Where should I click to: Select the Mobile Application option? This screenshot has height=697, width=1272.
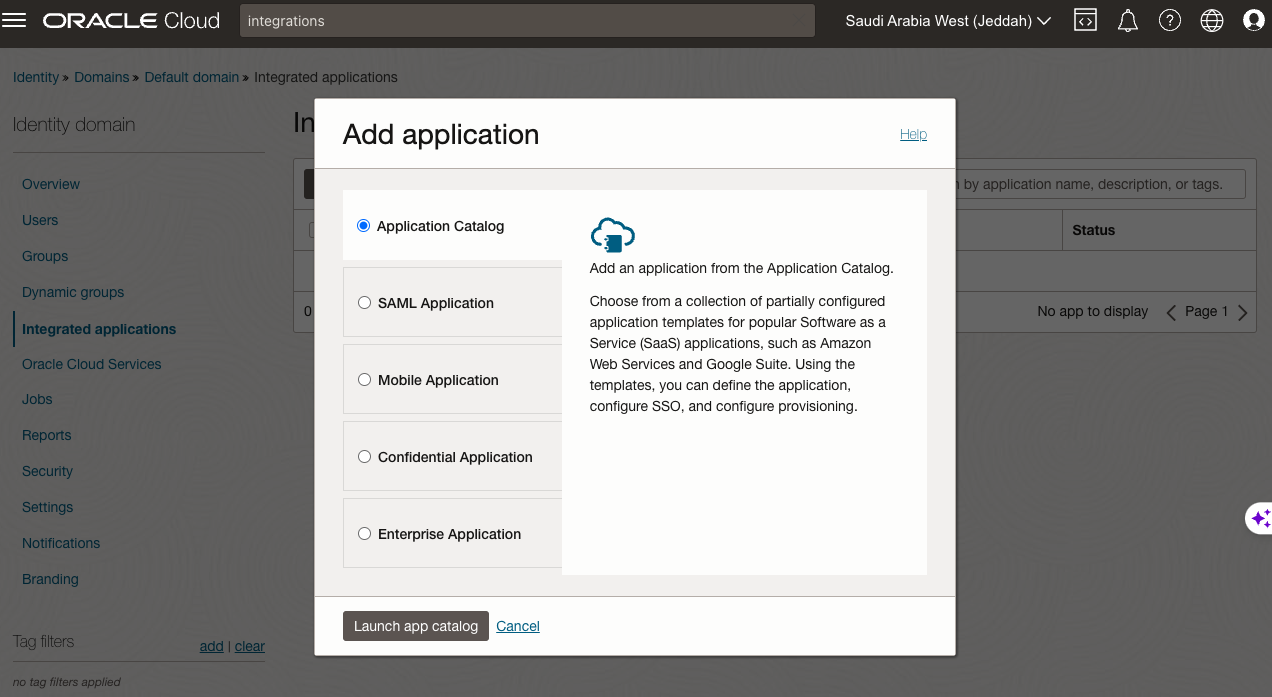tap(365, 380)
